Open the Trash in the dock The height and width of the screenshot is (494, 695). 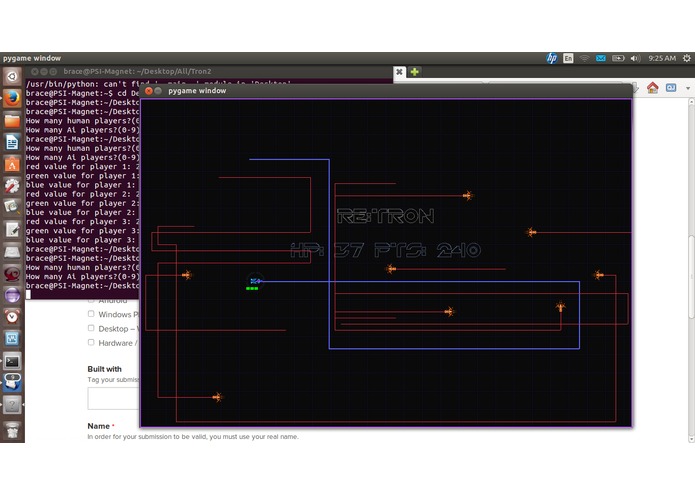point(12,430)
